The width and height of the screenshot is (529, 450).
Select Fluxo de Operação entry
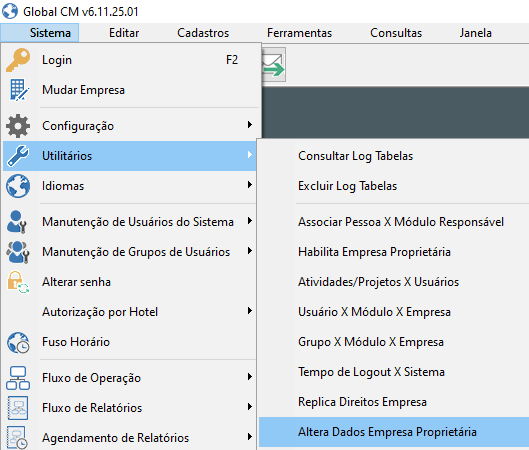(x=130, y=378)
